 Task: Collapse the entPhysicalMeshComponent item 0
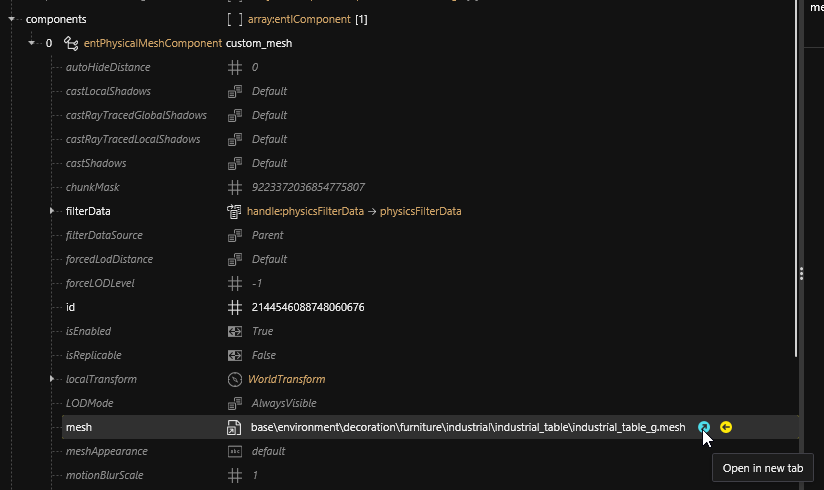[31, 43]
